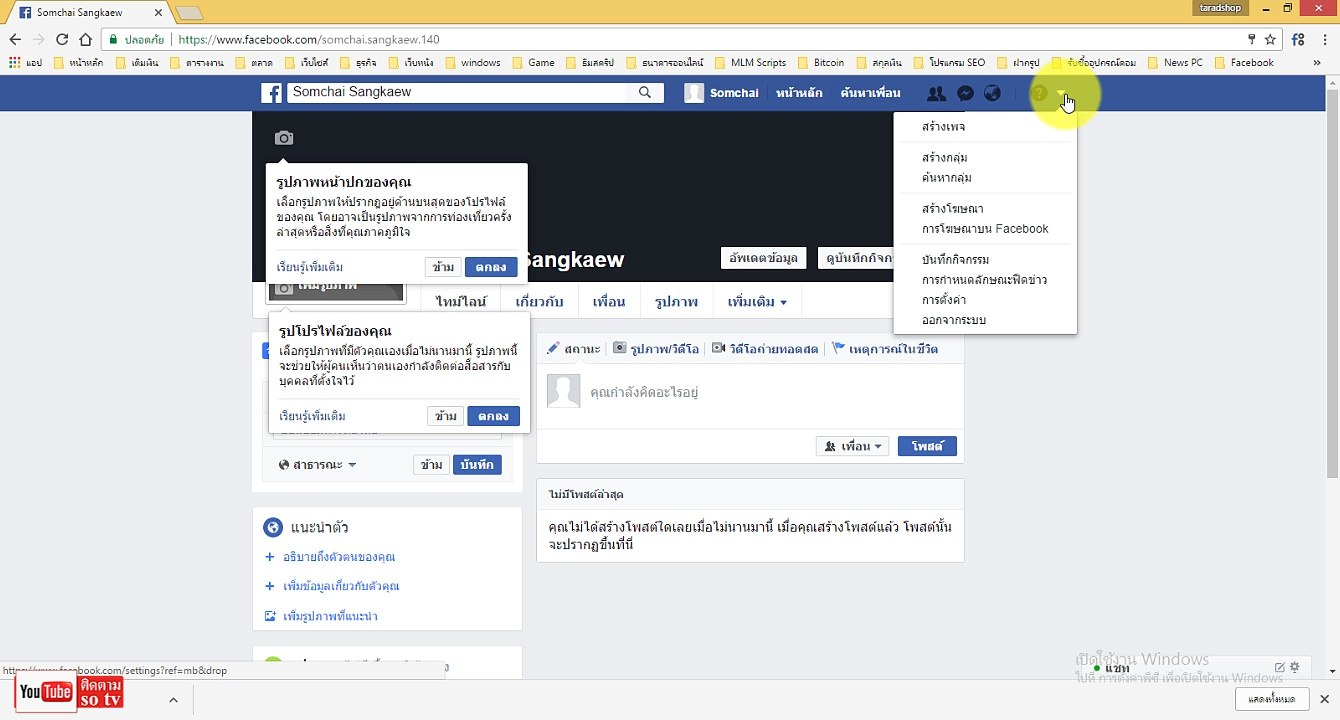1340x720 pixels.
Task: Select the รูปภาพ/วิดีโอ composer option
Action: click(x=655, y=349)
